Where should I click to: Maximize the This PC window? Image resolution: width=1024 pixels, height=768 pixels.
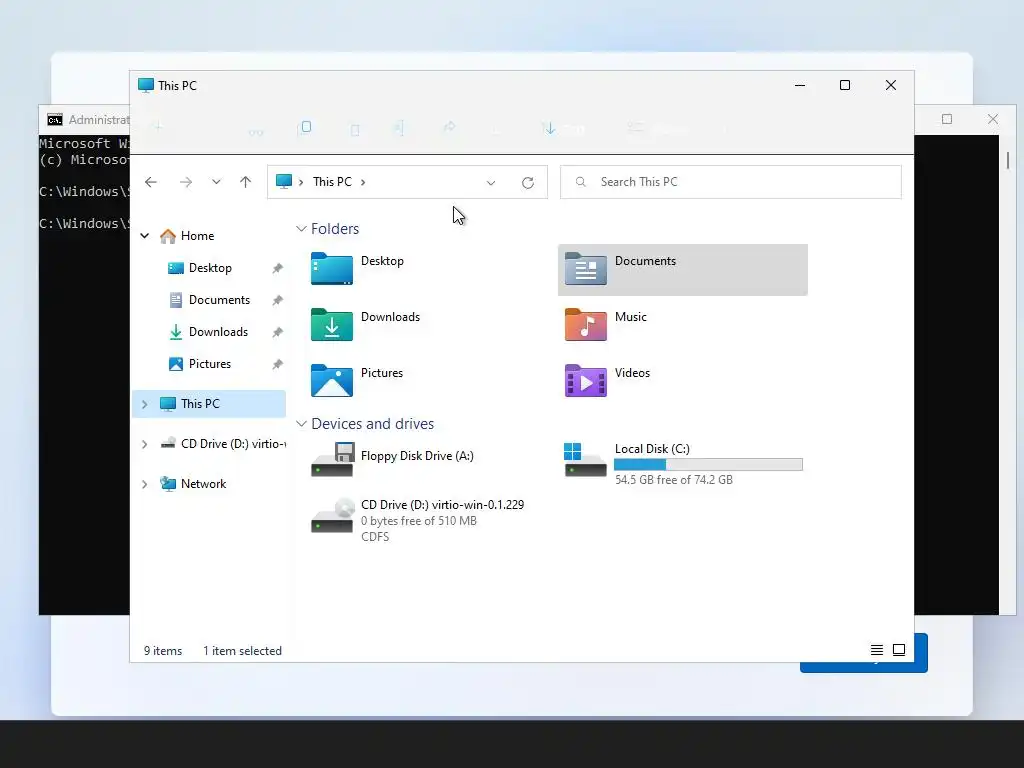(845, 86)
